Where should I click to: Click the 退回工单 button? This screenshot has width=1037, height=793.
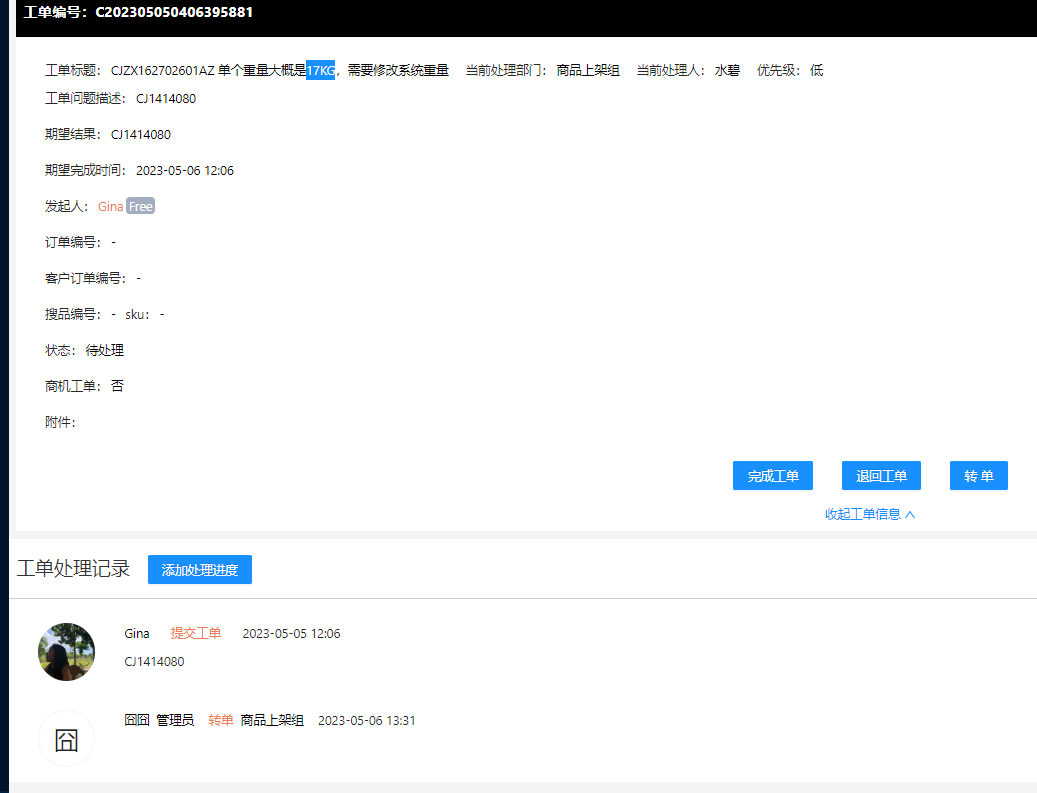(x=881, y=476)
